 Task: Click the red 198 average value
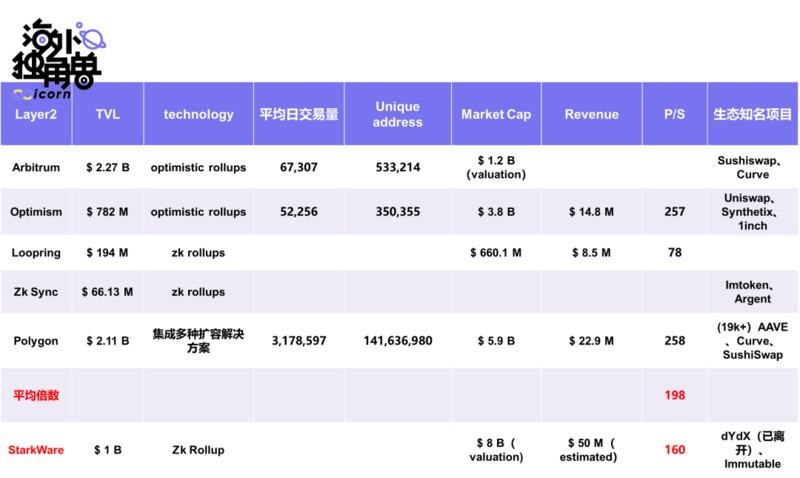pos(674,395)
